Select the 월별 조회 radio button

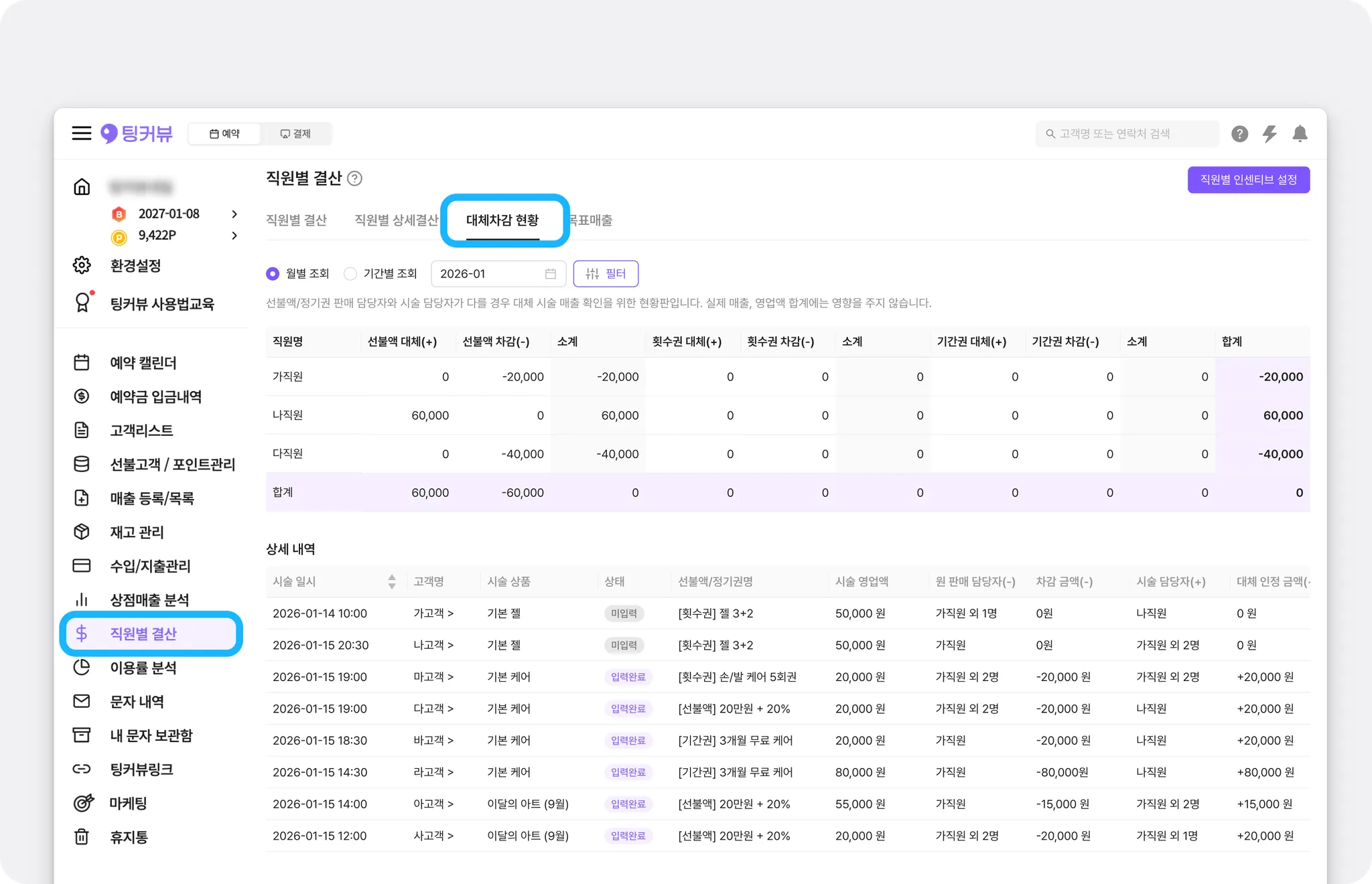click(x=273, y=274)
